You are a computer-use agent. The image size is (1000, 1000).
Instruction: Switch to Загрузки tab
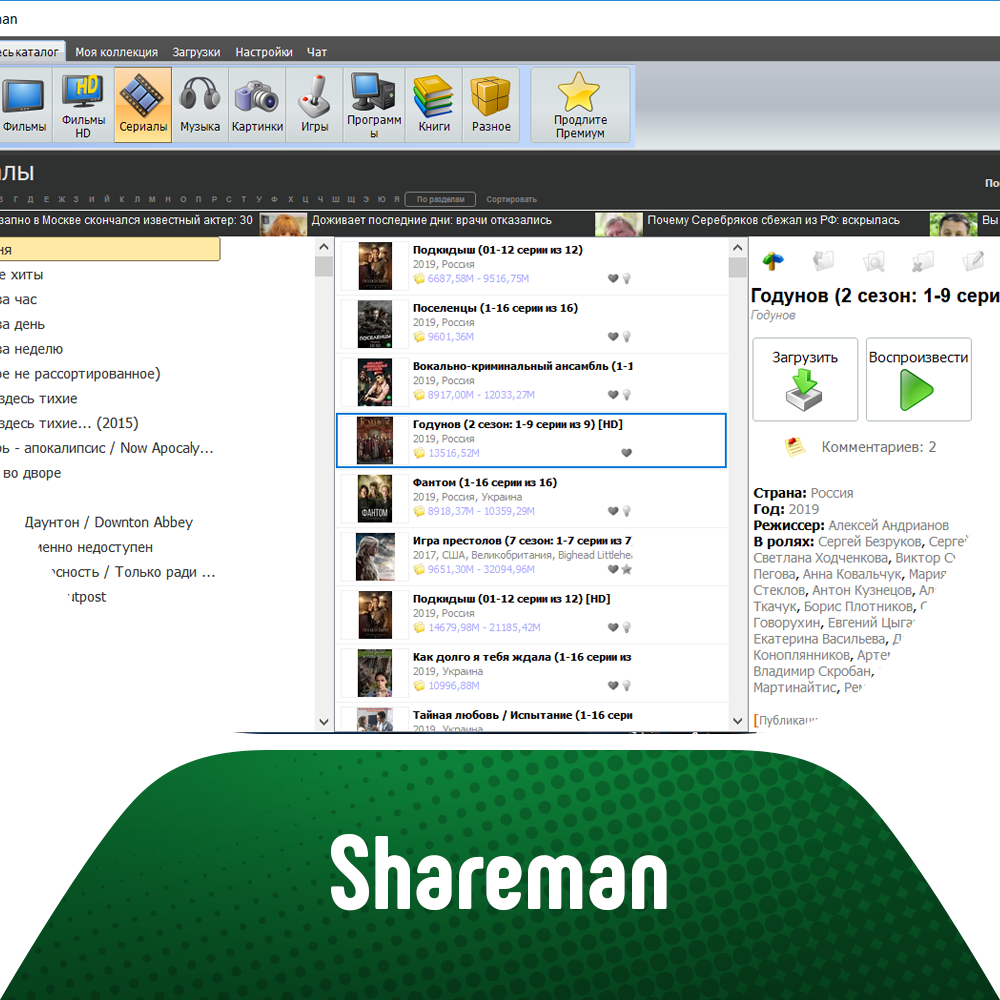[196, 52]
